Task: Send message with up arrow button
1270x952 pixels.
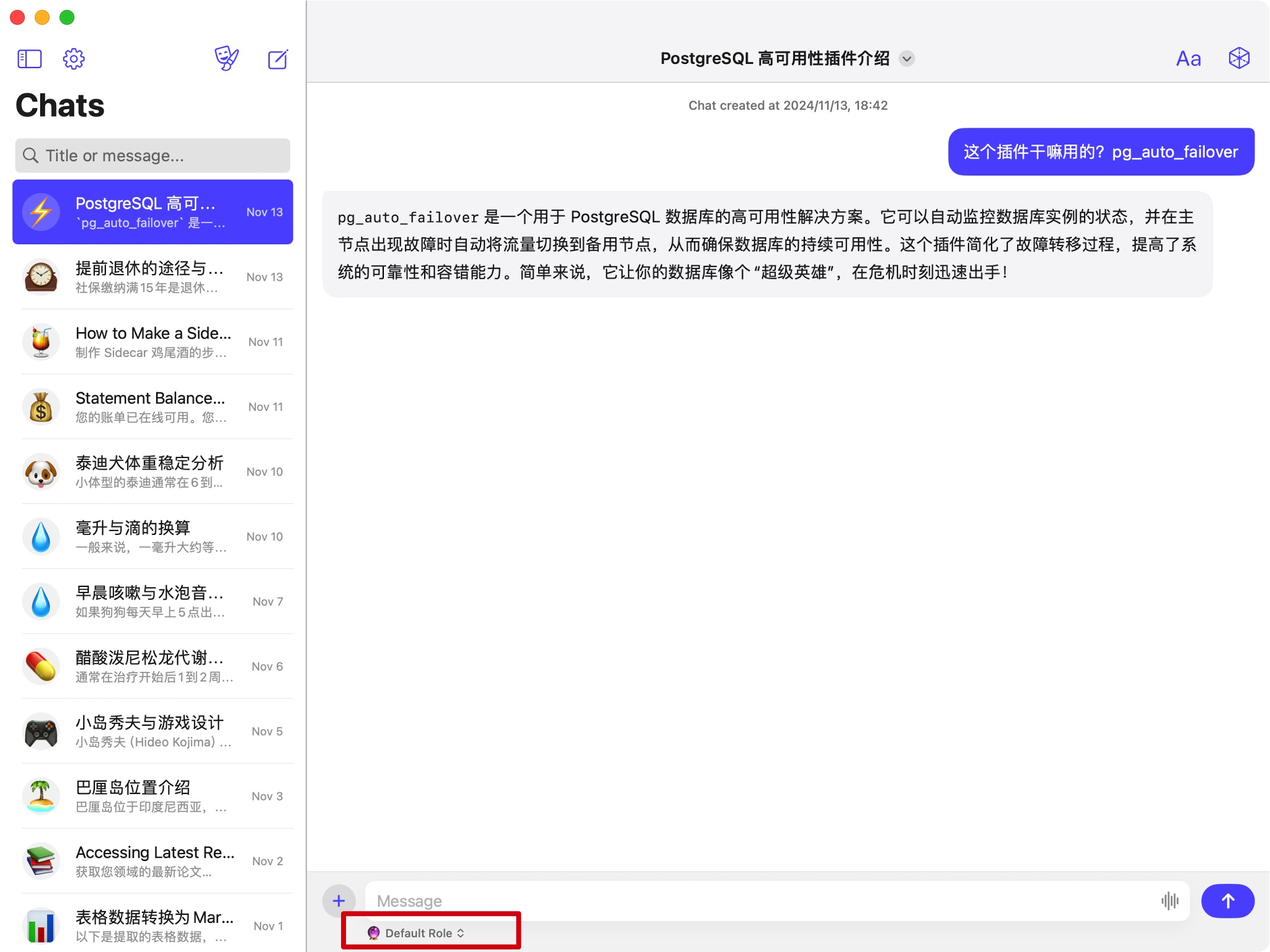Action: 1227,901
